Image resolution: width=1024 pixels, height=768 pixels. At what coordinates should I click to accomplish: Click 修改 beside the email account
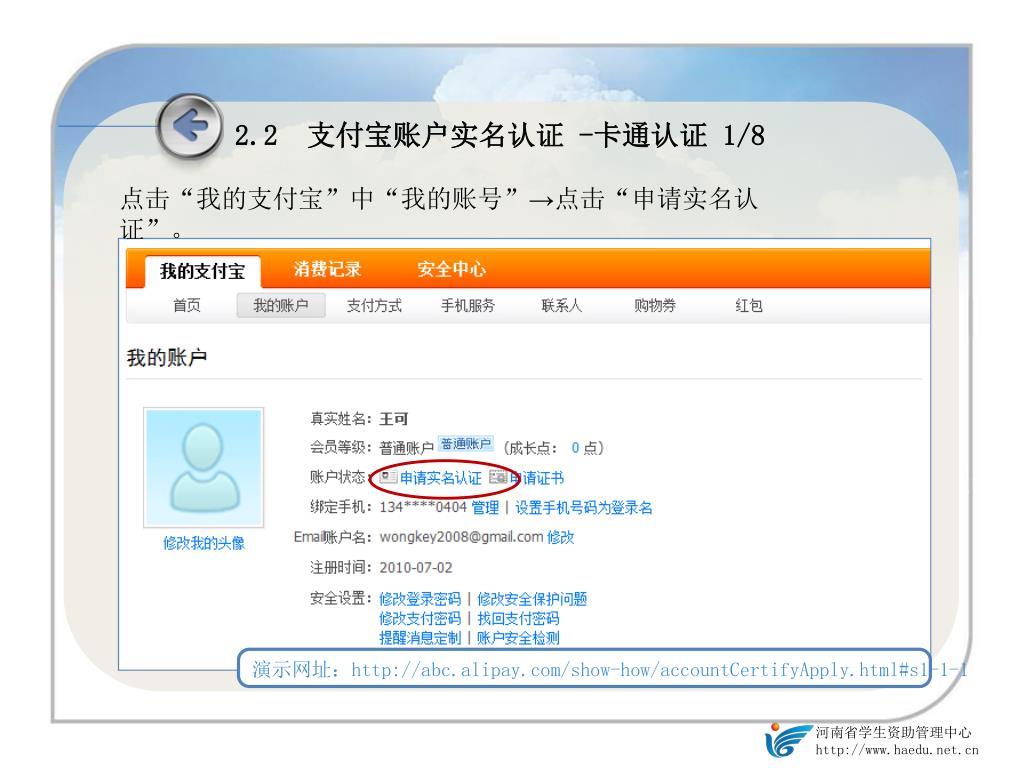(560, 537)
